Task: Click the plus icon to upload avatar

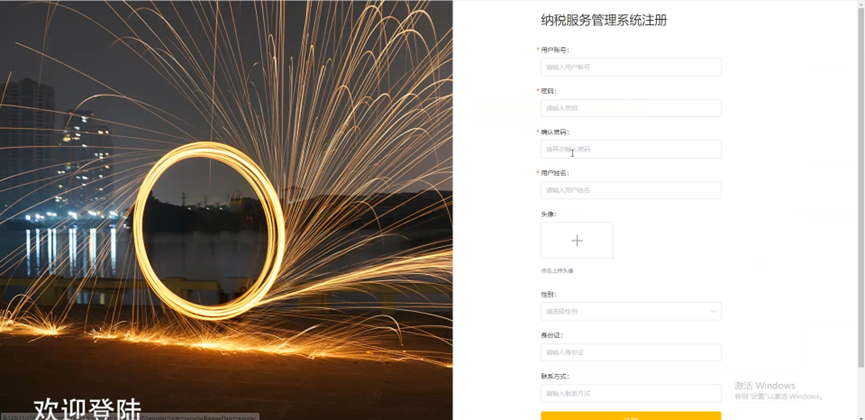Action: [x=576, y=241]
